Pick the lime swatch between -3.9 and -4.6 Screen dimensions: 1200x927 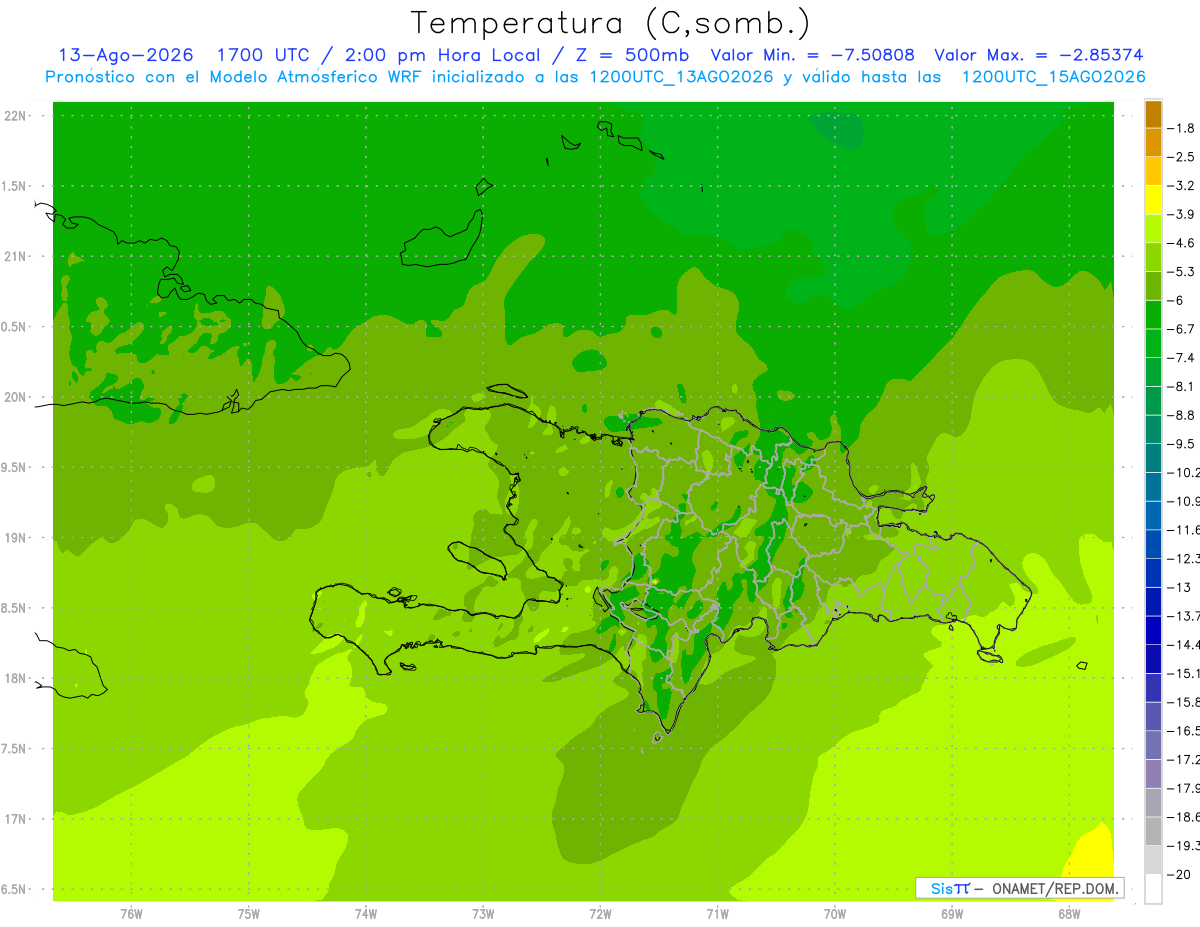[1153, 229]
